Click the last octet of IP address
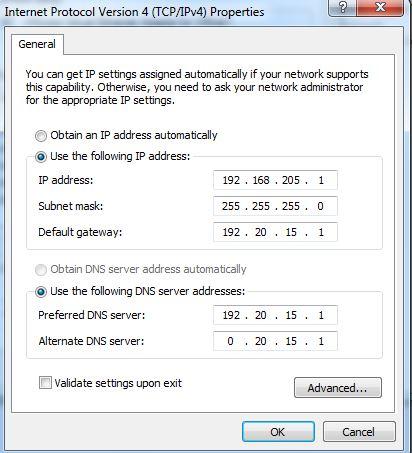This screenshot has width=412, height=453. click(321, 180)
